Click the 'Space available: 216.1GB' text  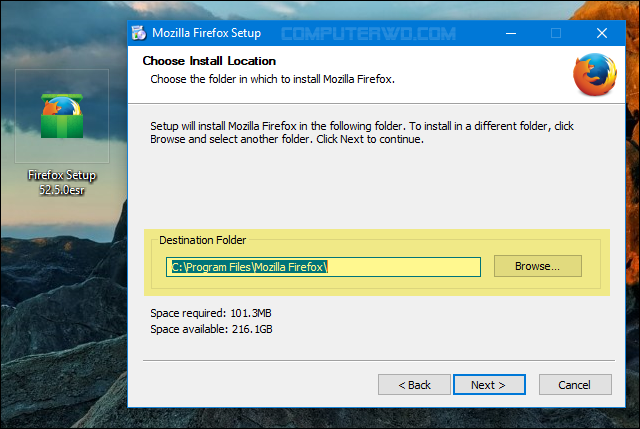coord(211,329)
